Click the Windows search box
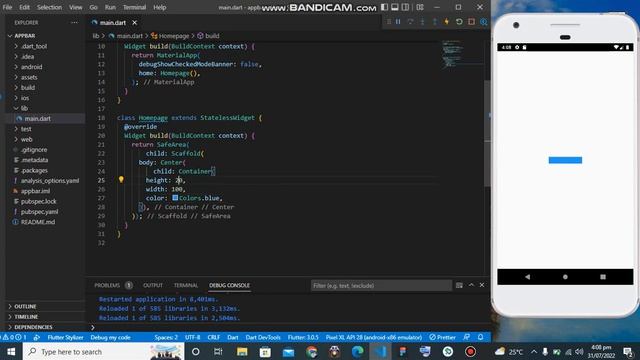 pyautogui.click(x=104, y=351)
